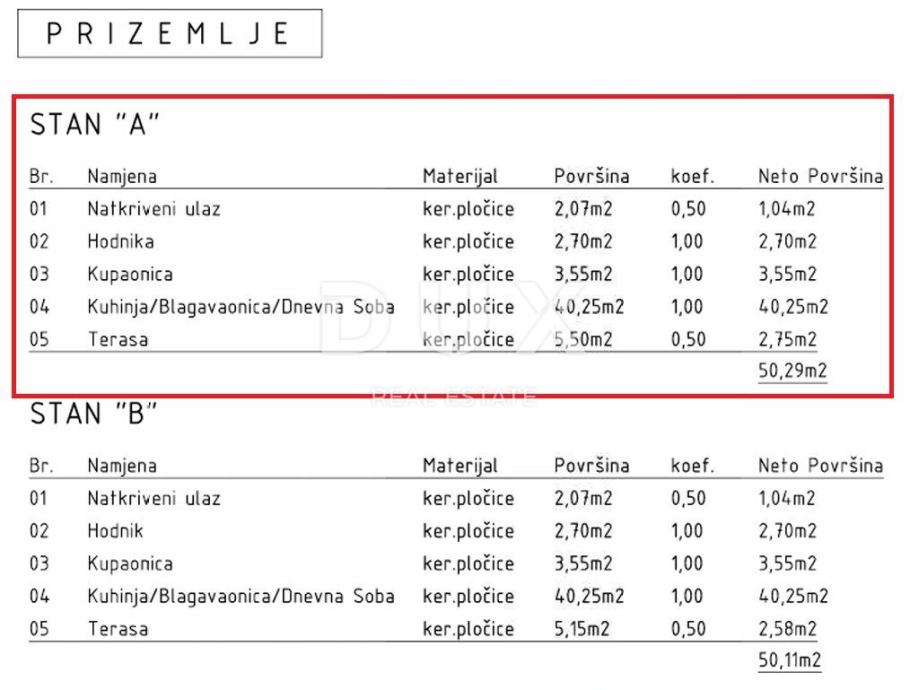Click the 2,58m2 net area value
The height and width of the screenshot is (690, 910).
(x=787, y=629)
